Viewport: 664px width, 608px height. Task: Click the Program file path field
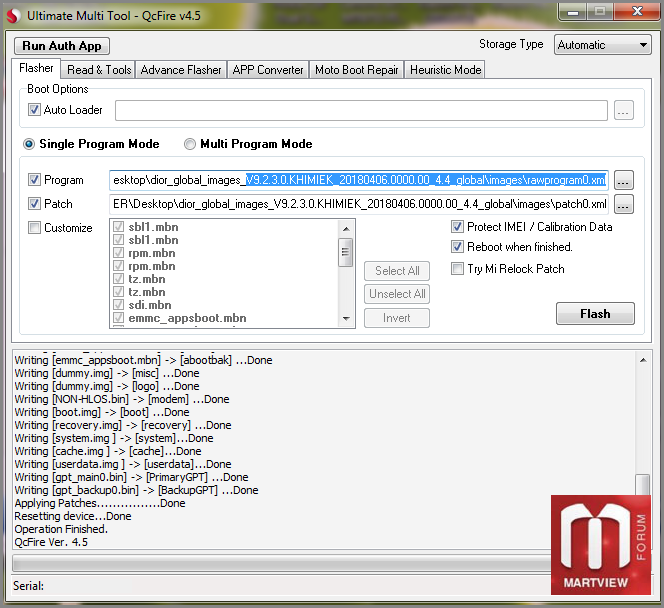(358, 180)
